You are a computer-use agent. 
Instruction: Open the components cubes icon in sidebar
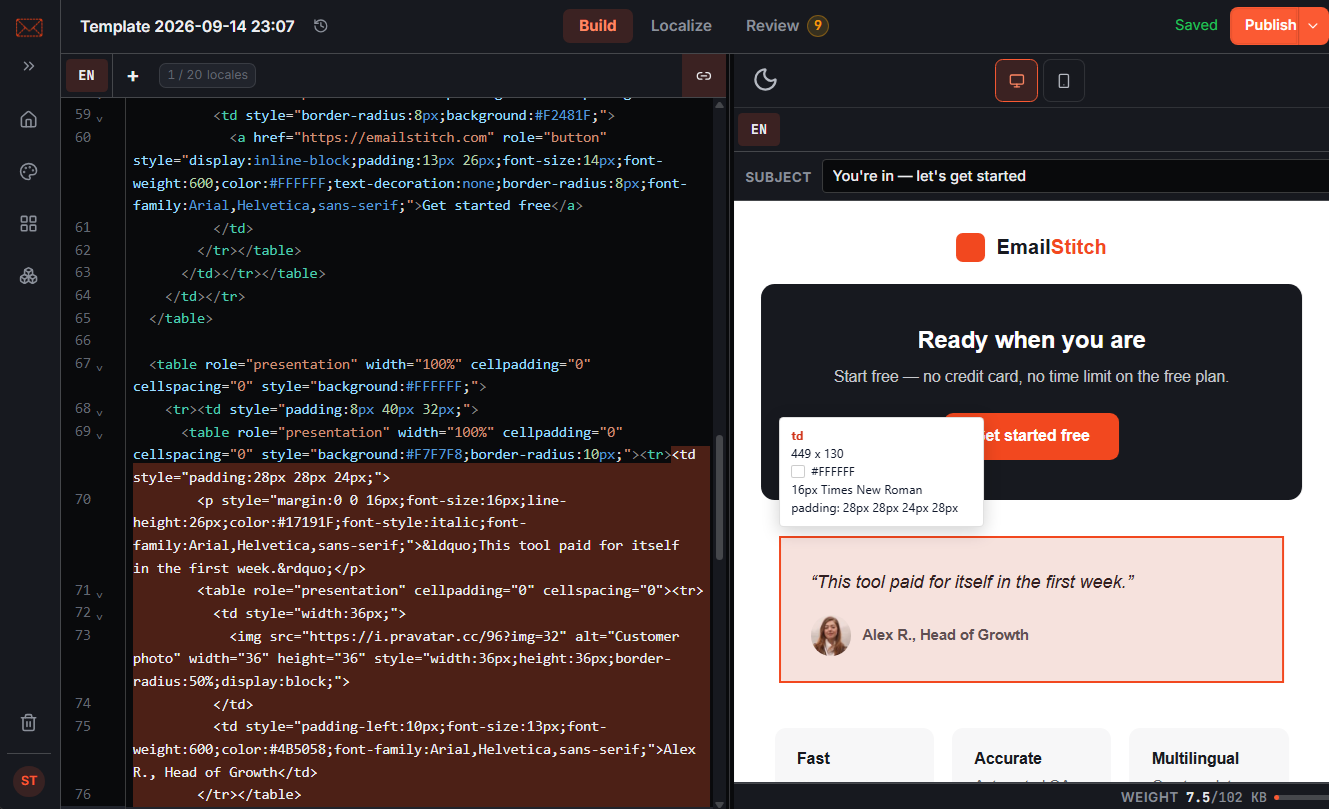[x=29, y=276]
